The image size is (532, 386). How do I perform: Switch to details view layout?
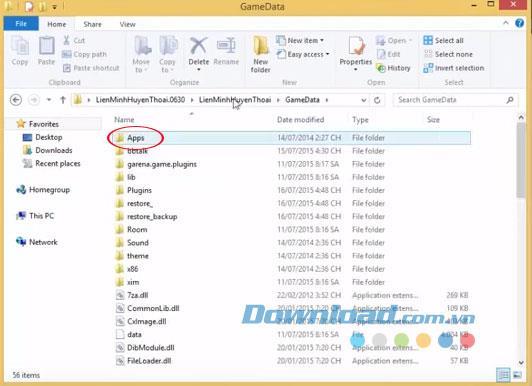coord(504,375)
